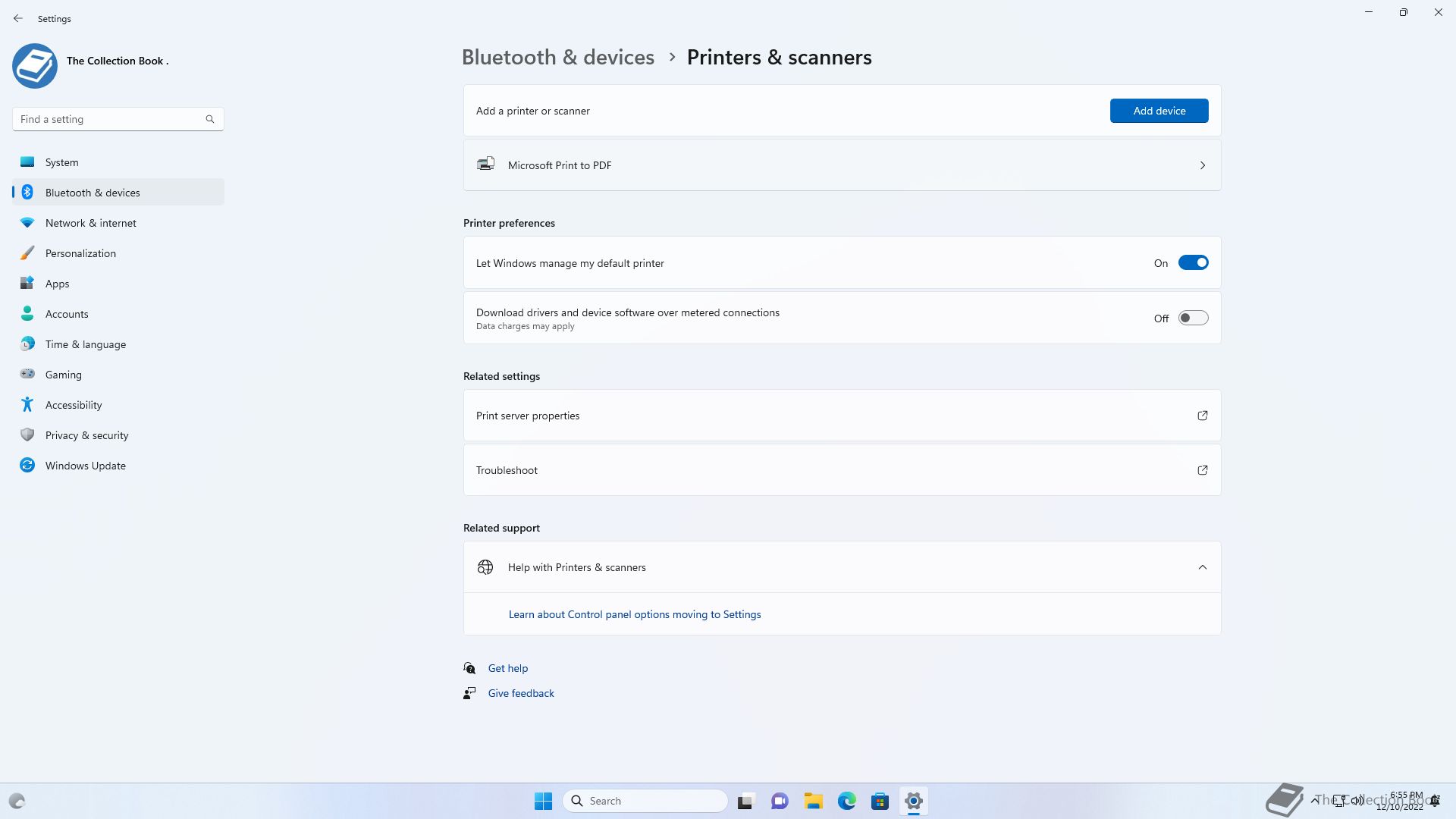Open Accounts settings
Viewport: 1456px width, 819px height.
(118, 314)
